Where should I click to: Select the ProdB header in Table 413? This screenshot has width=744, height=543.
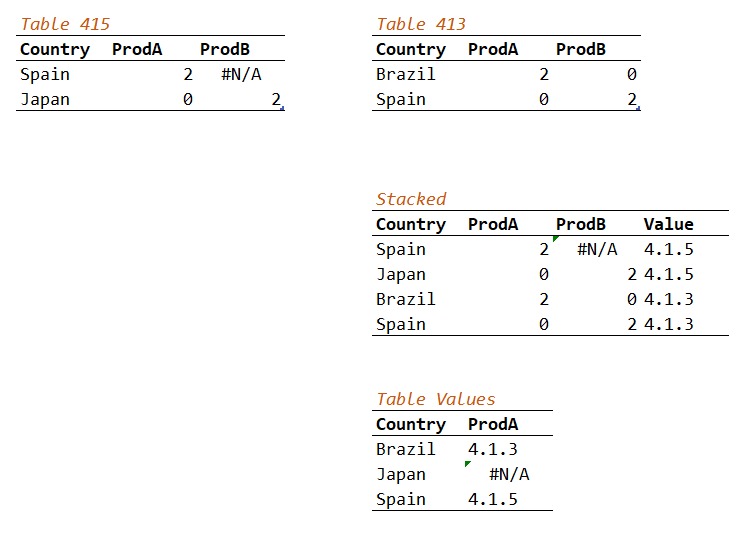click(581, 49)
